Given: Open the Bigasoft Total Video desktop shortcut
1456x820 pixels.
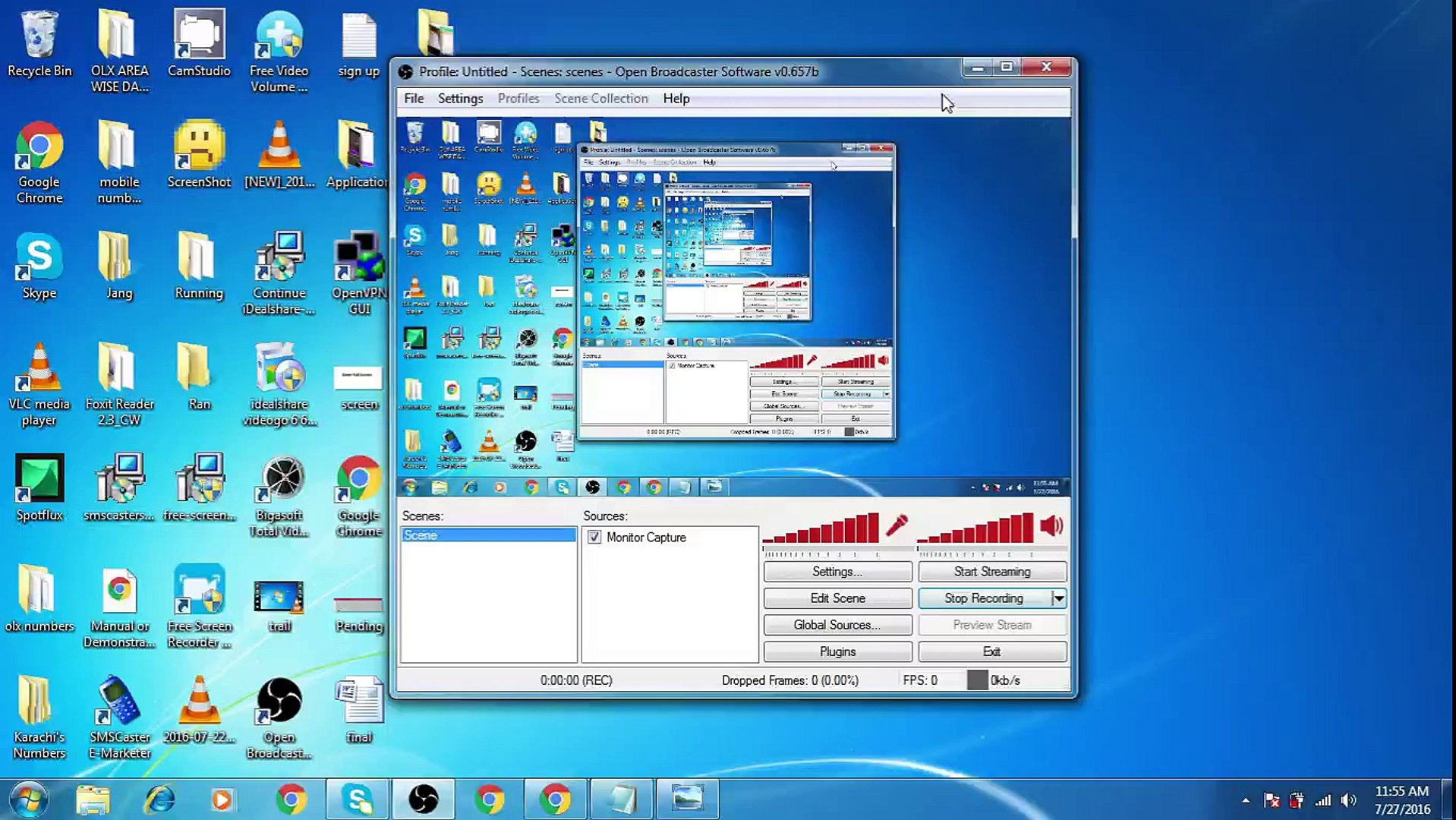Looking at the screenshot, I should (279, 495).
